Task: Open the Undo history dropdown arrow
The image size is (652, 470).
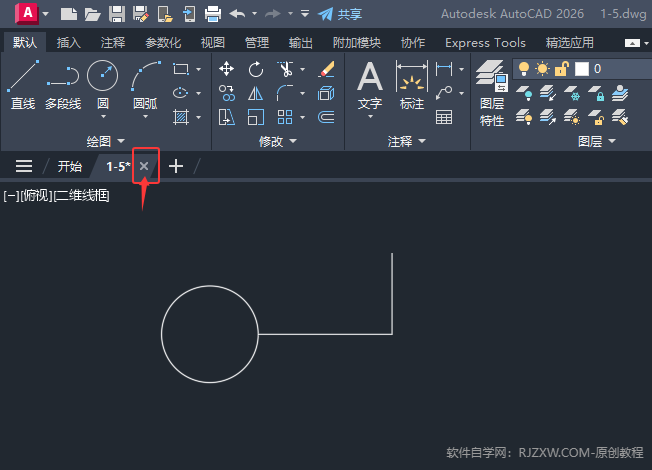Action: click(254, 14)
